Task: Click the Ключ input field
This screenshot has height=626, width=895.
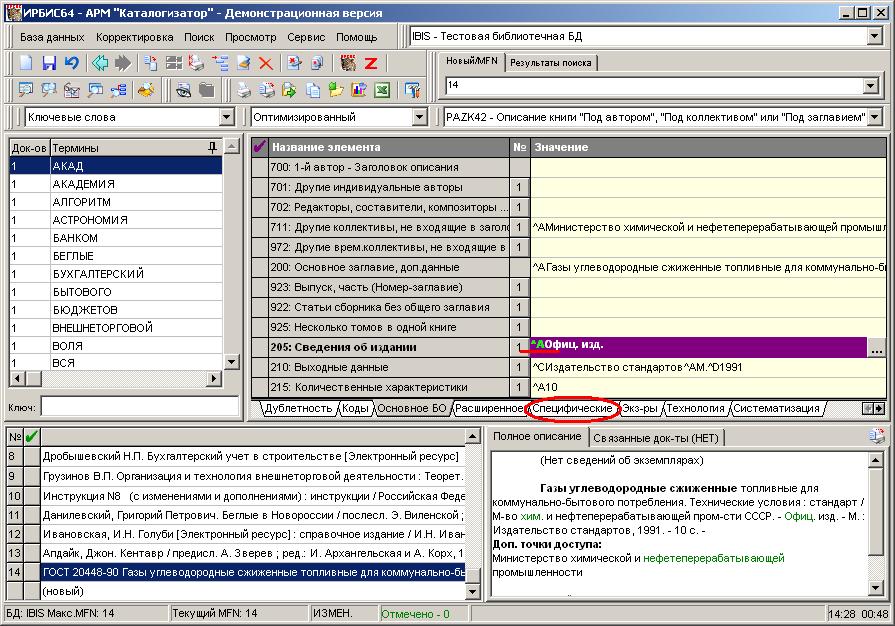Action: tap(139, 407)
